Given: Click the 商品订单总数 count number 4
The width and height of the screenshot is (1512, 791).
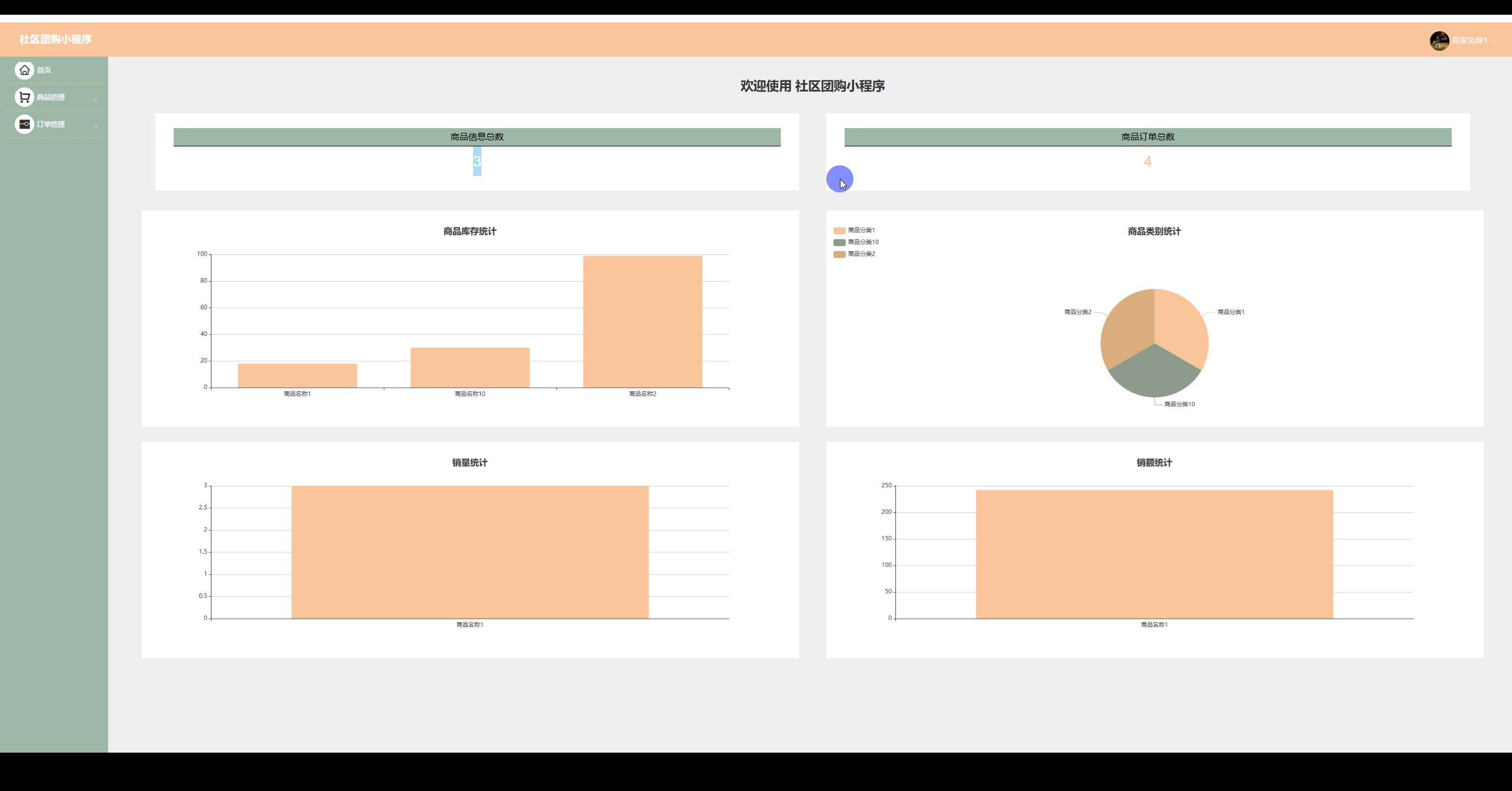Looking at the screenshot, I should coord(1147,162).
